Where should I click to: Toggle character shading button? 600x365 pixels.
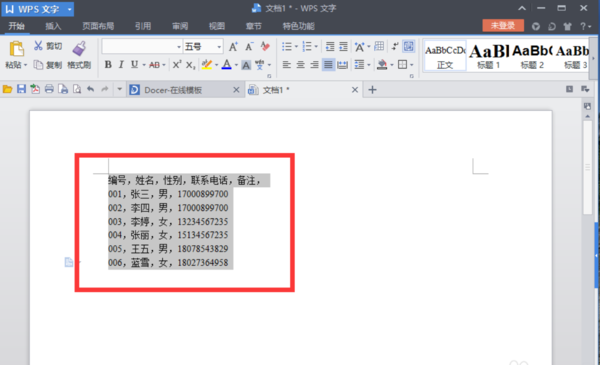point(246,65)
